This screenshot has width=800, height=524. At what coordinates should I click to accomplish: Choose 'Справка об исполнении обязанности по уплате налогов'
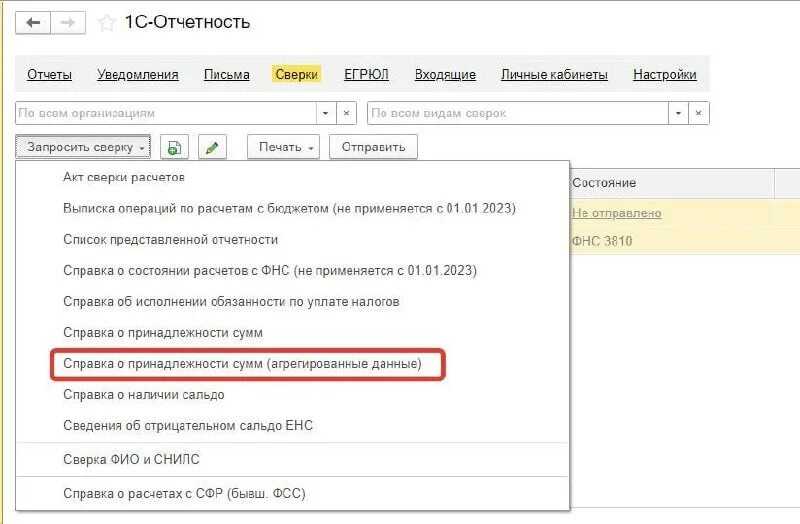click(x=292, y=302)
